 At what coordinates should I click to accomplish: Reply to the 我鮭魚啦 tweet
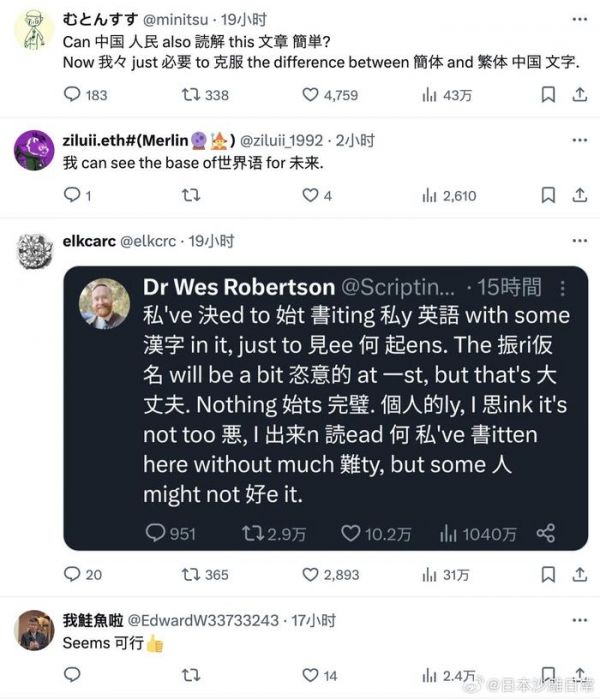click(x=72, y=674)
